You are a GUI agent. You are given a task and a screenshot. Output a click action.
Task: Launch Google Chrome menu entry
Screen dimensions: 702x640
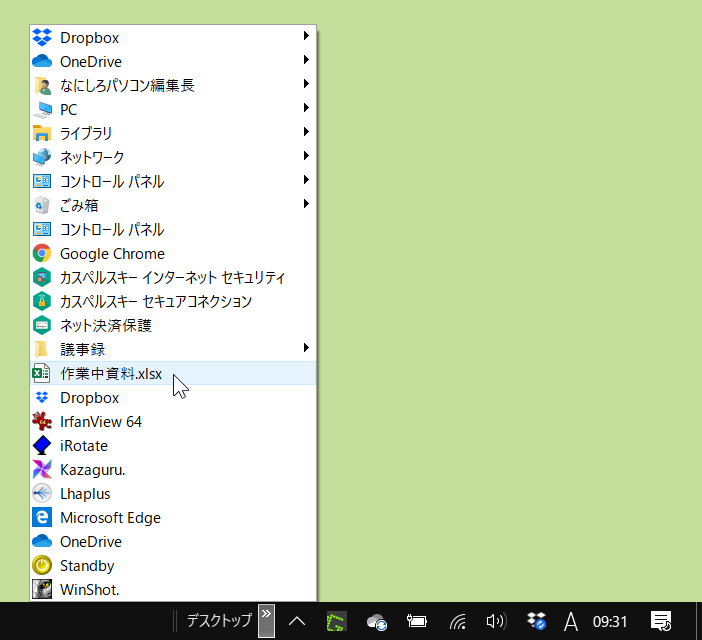173,254
